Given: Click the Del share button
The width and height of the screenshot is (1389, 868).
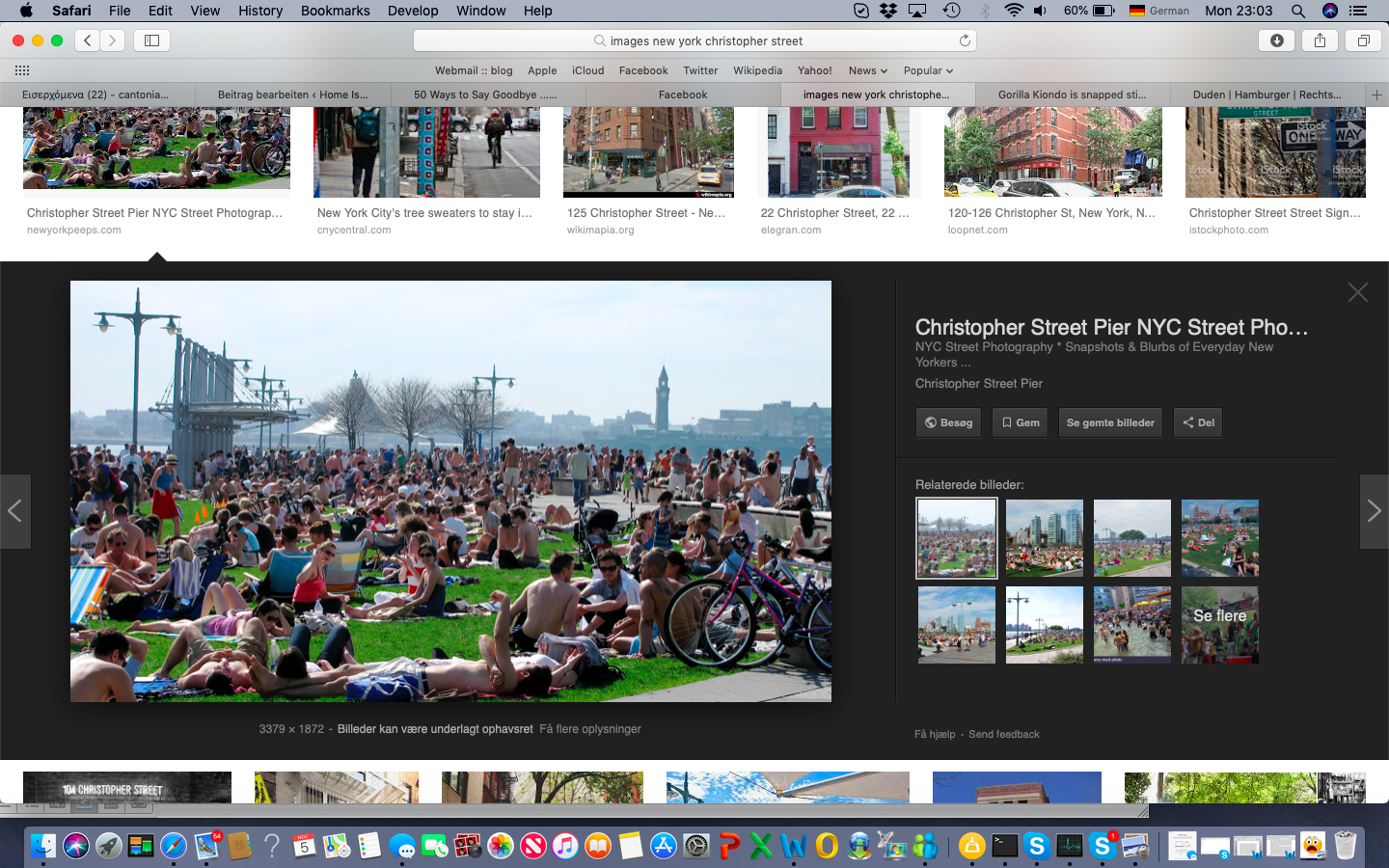Looking at the screenshot, I should click(x=1198, y=422).
